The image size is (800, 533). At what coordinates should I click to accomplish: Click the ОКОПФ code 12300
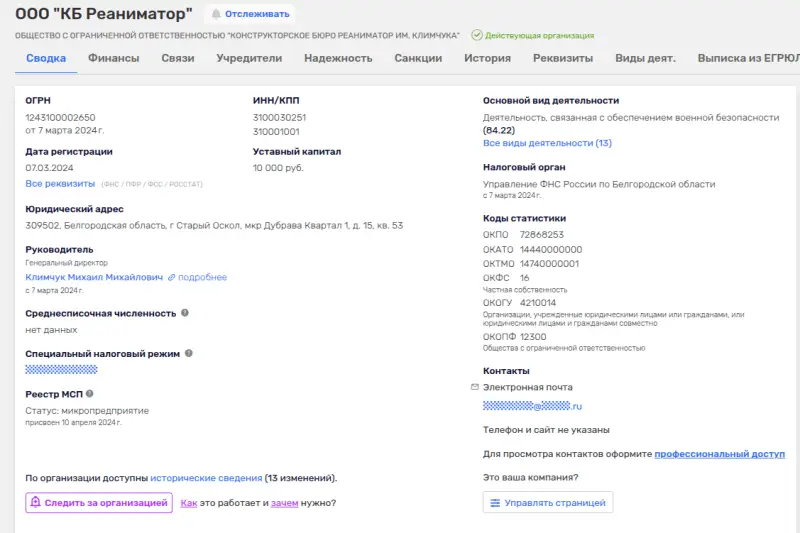[533, 337]
